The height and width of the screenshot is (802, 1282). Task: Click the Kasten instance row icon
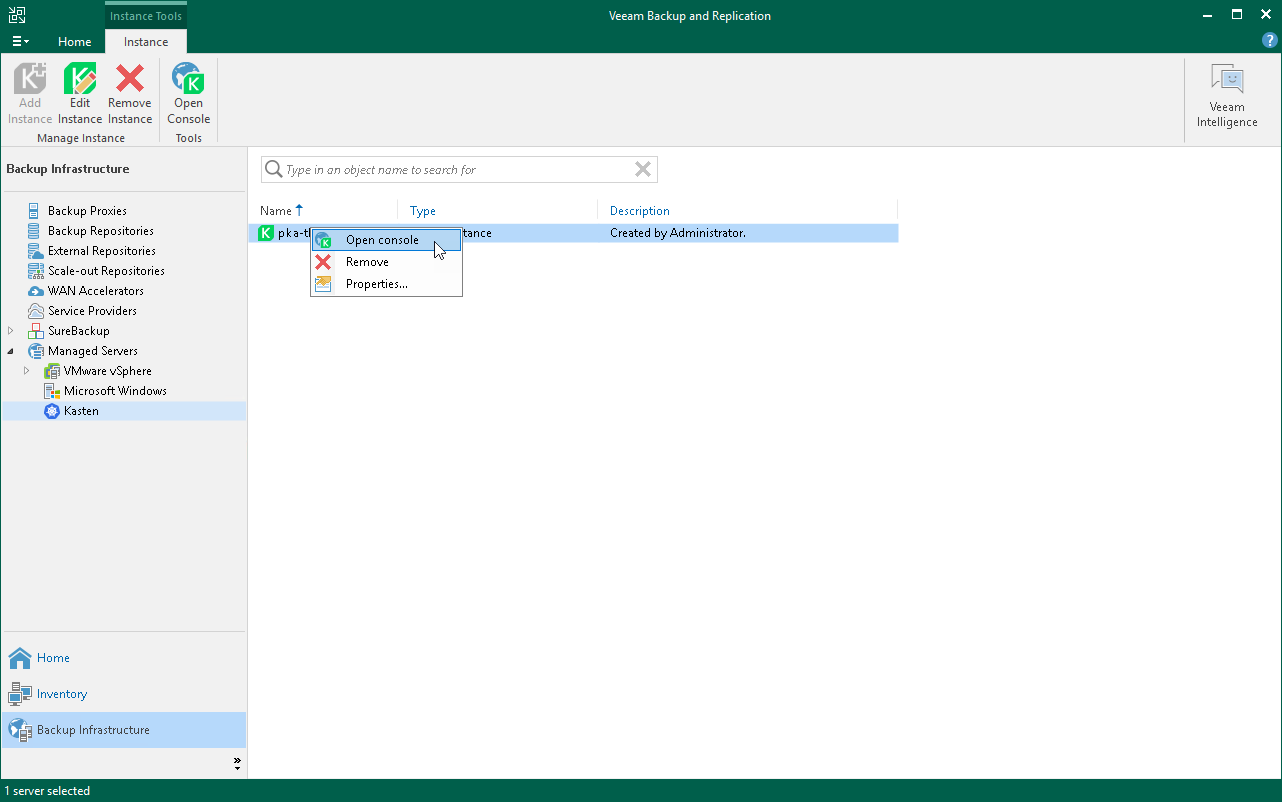pos(266,233)
